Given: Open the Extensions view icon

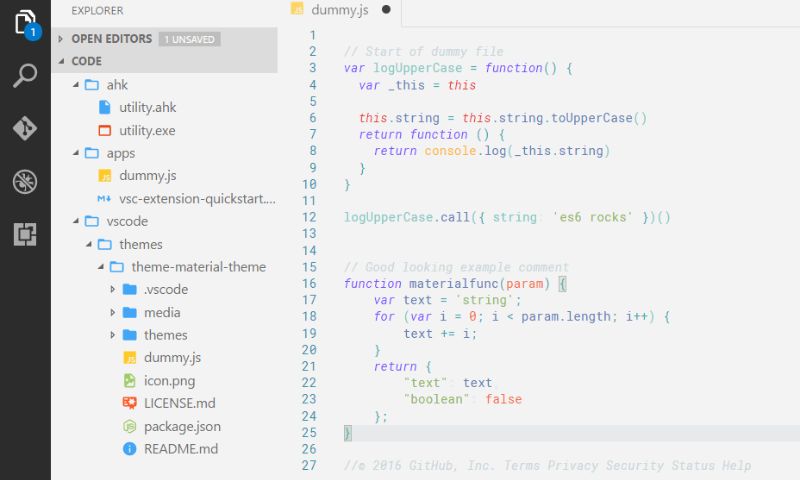Looking at the screenshot, I should [25, 235].
